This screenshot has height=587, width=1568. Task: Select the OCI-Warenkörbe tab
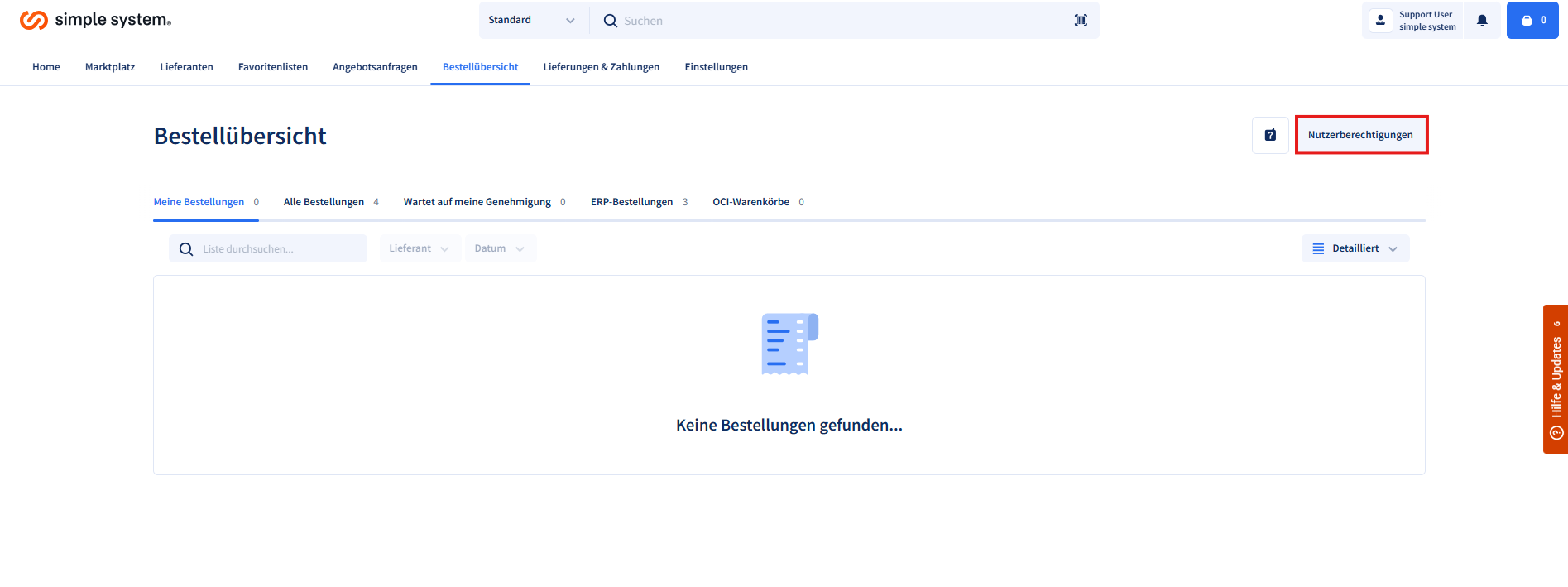click(750, 202)
